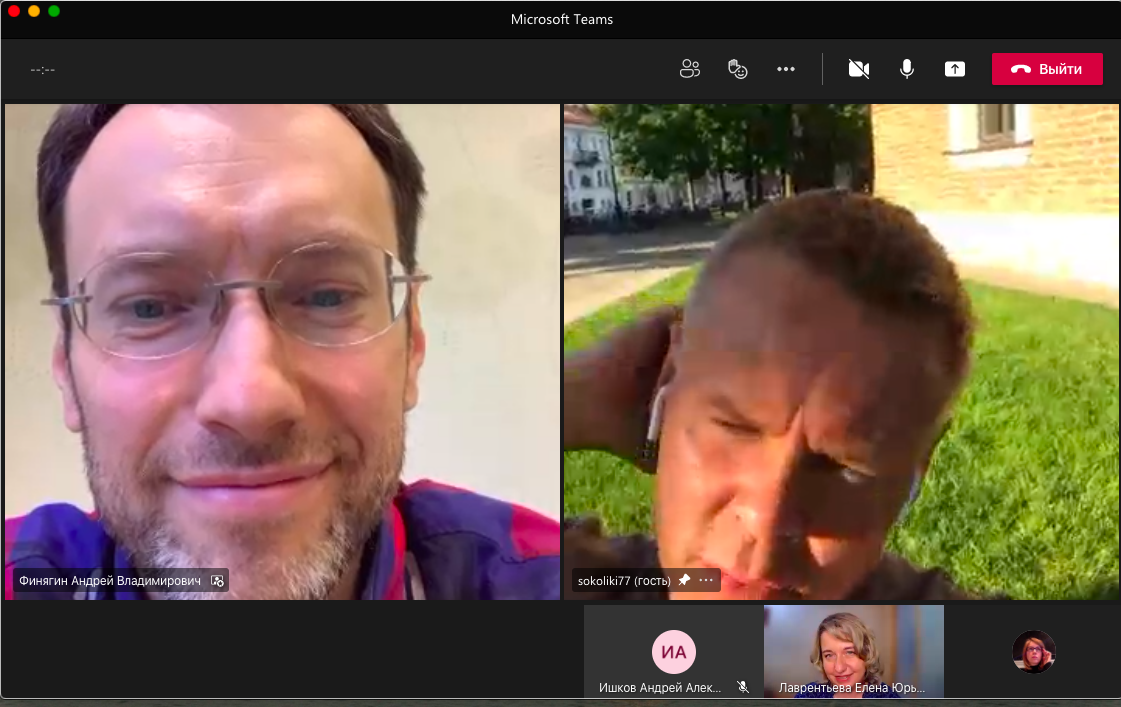Open the raise hand and reactions menu
The width and height of the screenshot is (1121, 707).
pos(737,69)
